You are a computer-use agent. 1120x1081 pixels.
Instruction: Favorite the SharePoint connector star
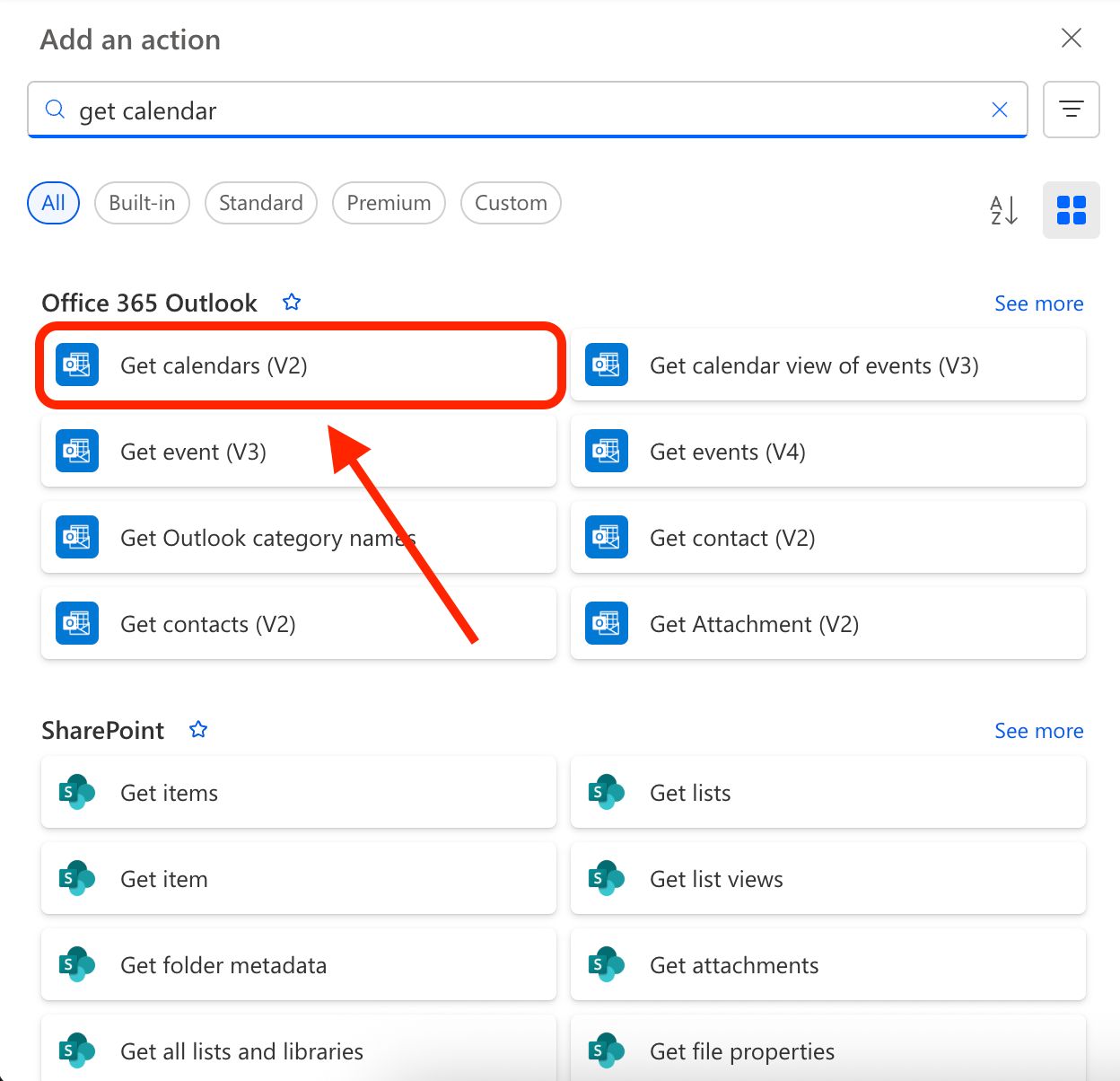(x=198, y=729)
